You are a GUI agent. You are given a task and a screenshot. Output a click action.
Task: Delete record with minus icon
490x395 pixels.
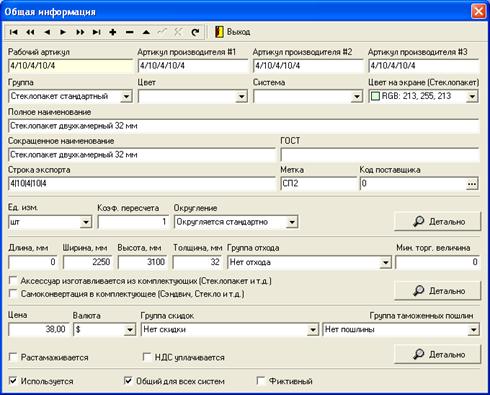tap(129, 32)
